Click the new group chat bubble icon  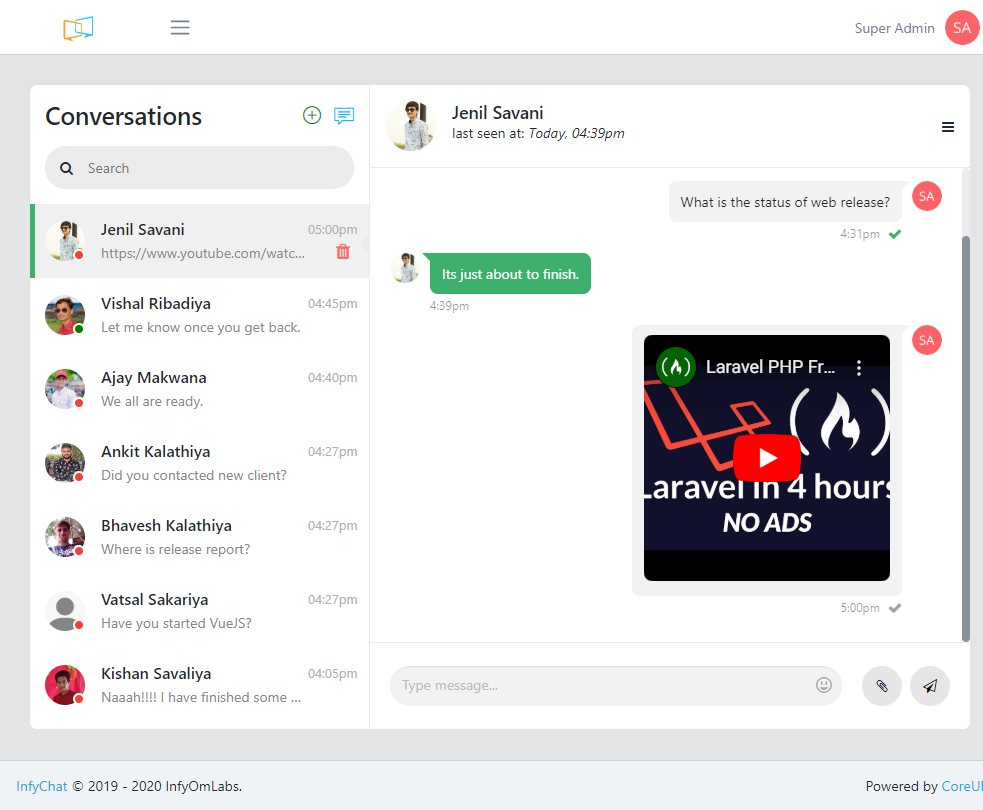click(344, 116)
